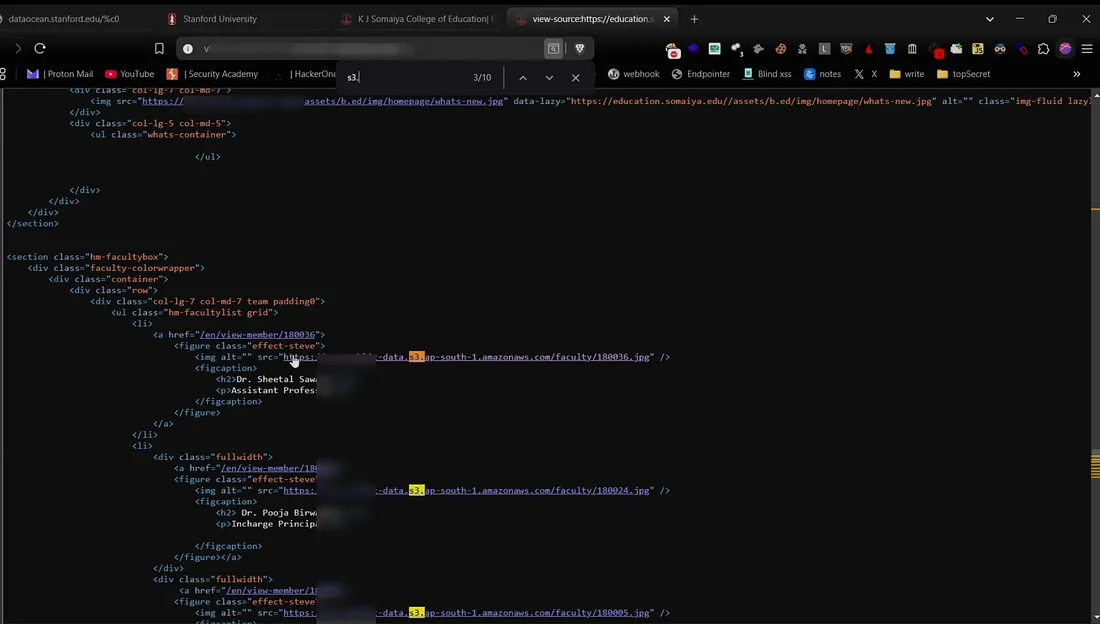Open the browser hamburger main menu
1100x624 pixels.
click(1087, 48)
